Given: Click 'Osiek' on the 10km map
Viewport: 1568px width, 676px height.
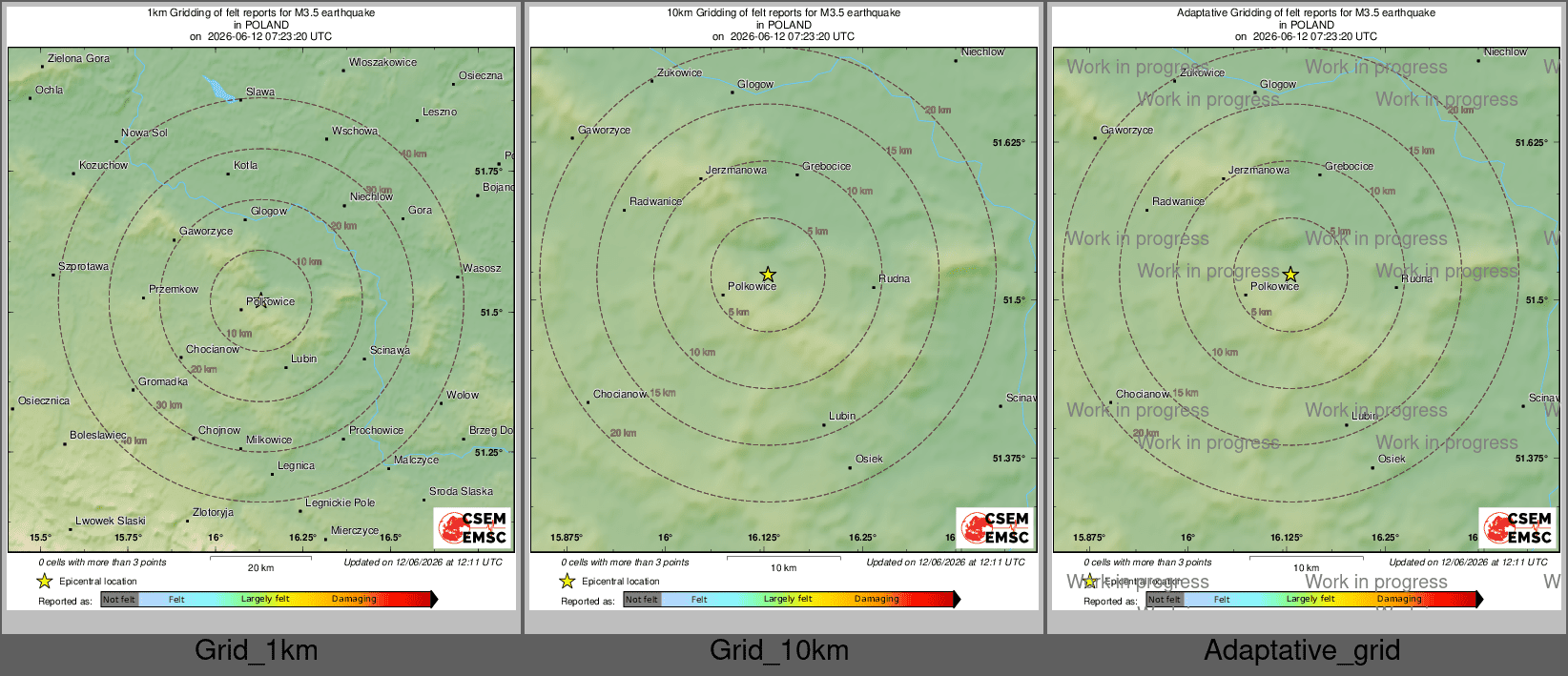Looking at the screenshot, I should point(869,460).
